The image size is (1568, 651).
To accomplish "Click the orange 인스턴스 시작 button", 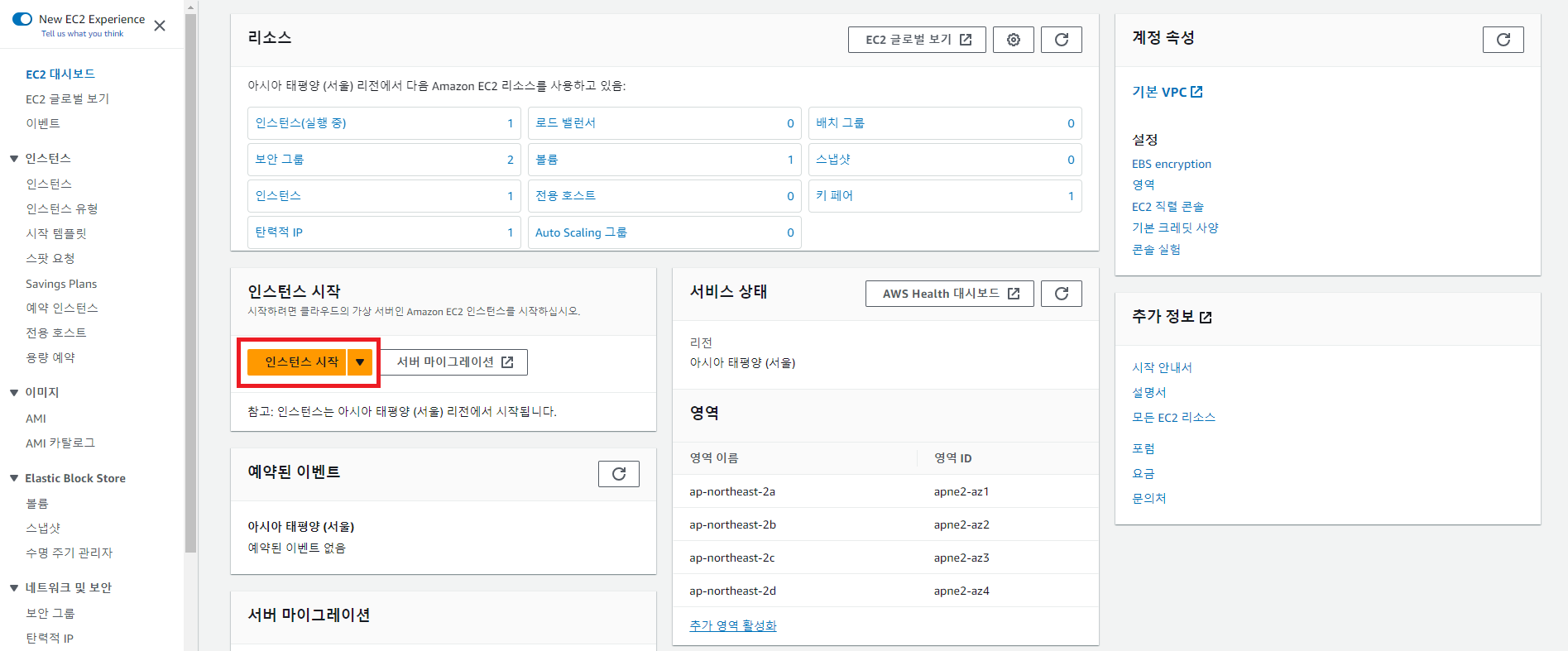I will (x=296, y=361).
